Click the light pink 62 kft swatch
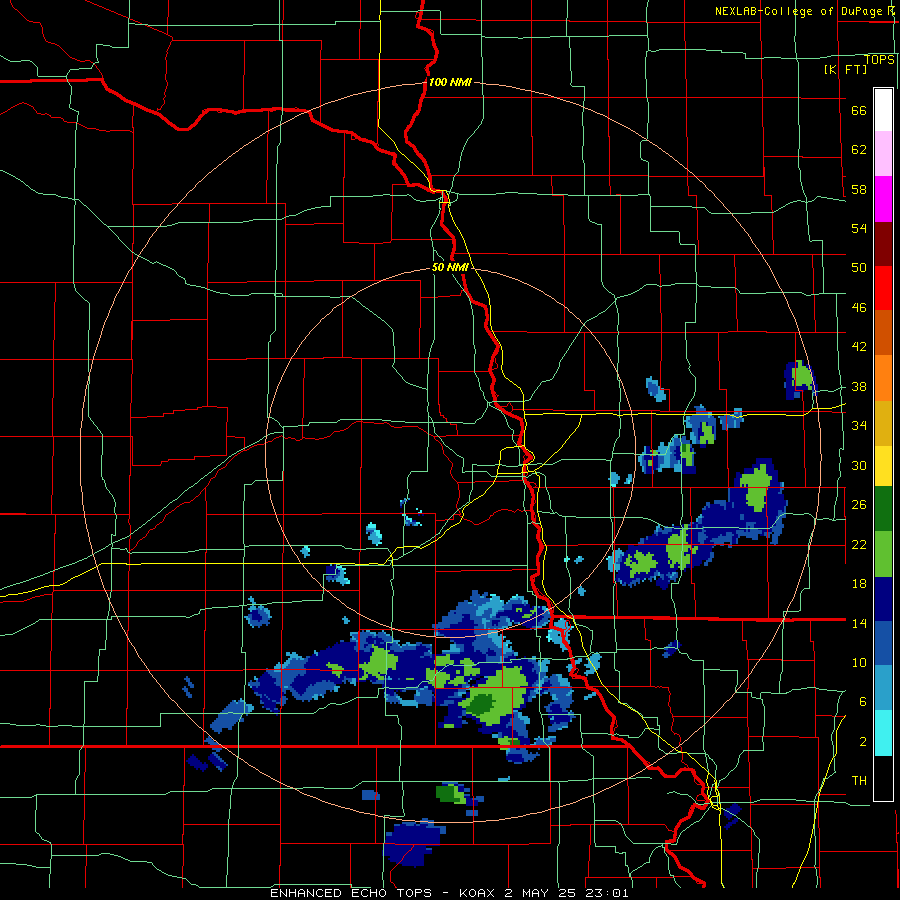 [883, 154]
